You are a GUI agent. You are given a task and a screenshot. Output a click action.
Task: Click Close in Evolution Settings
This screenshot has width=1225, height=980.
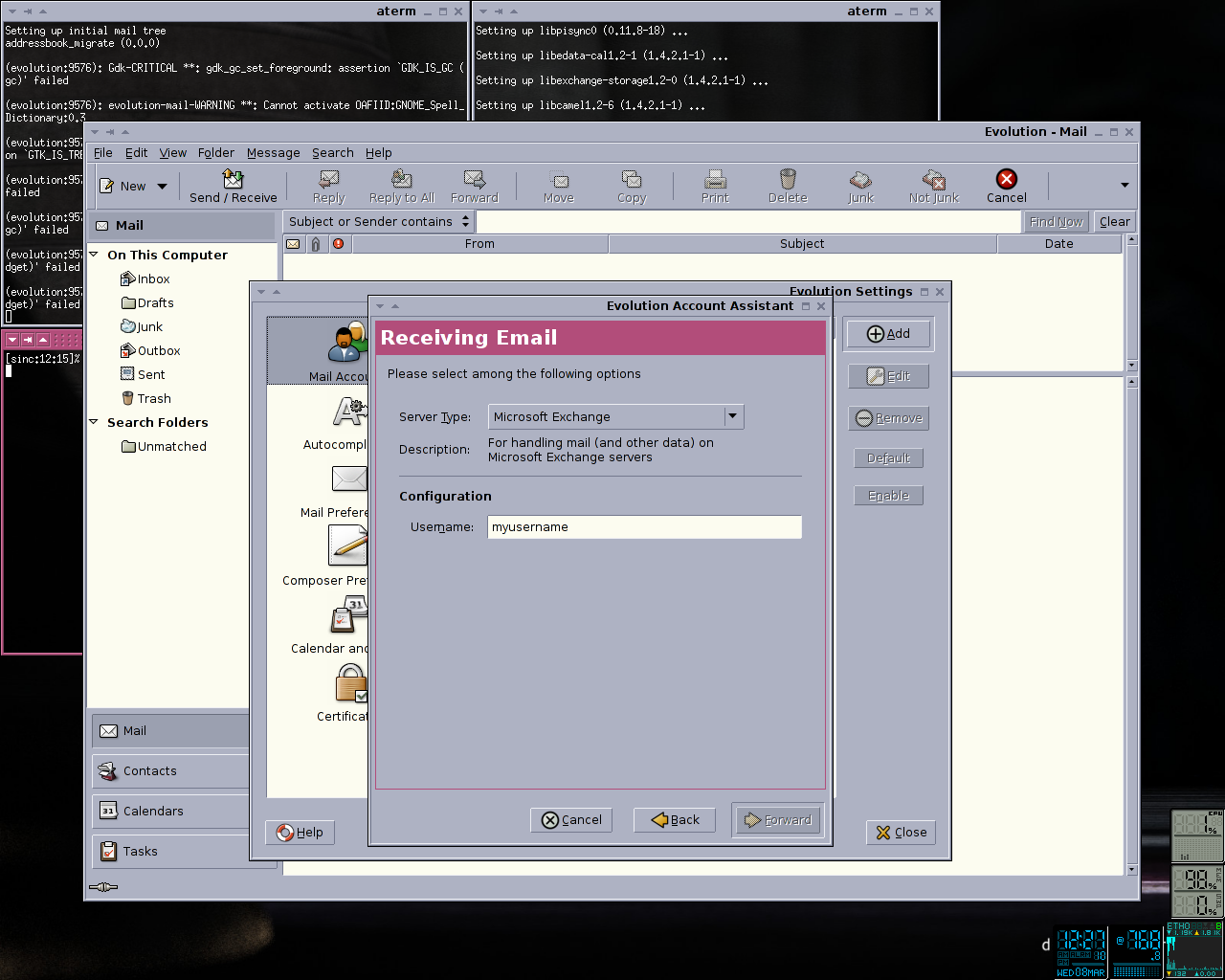pyautogui.click(x=901, y=833)
